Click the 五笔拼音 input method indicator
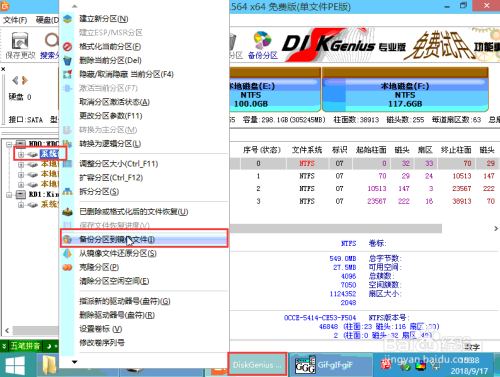This screenshot has height=377, width=500. pos(25,346)
